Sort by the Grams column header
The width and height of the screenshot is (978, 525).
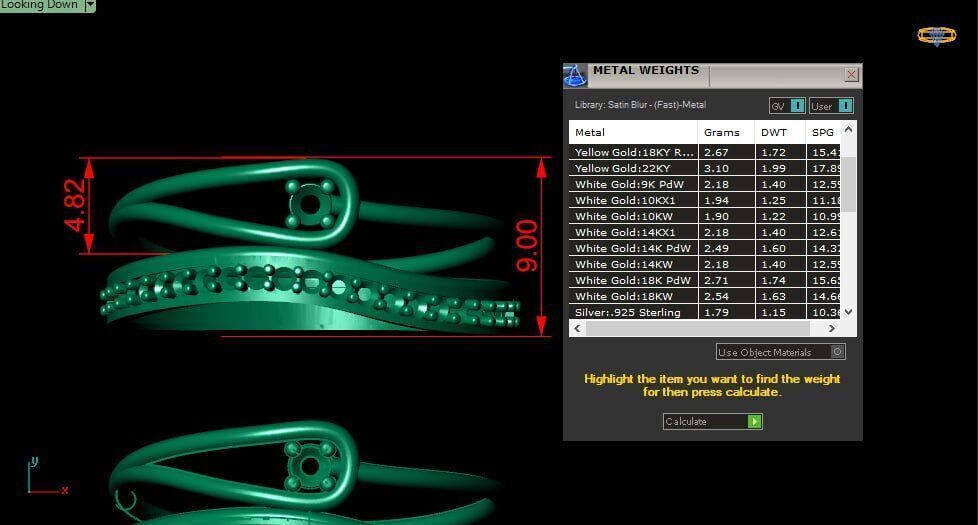click(x=726, y=132)
